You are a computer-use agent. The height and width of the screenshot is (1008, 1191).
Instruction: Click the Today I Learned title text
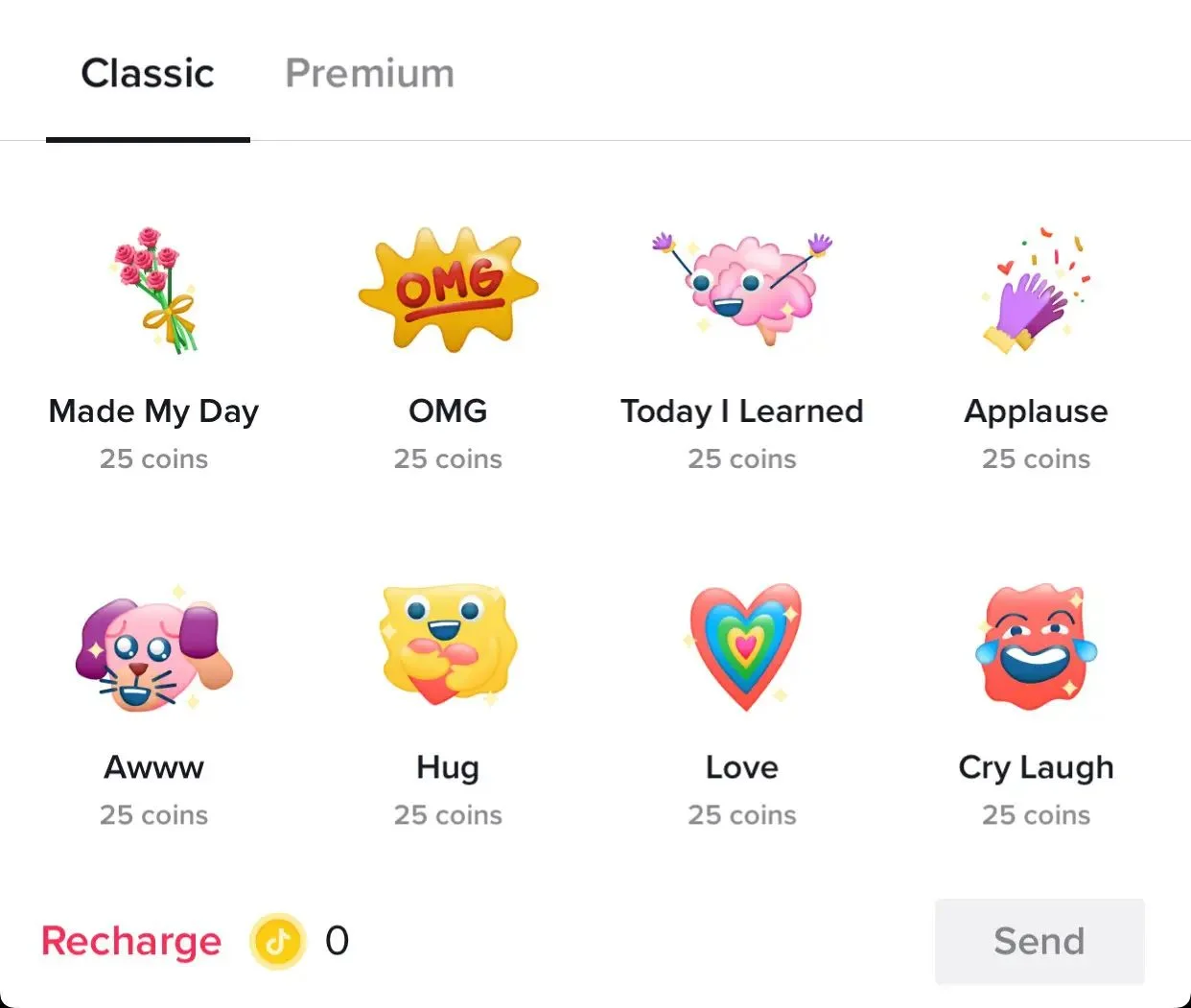[742, 411]
